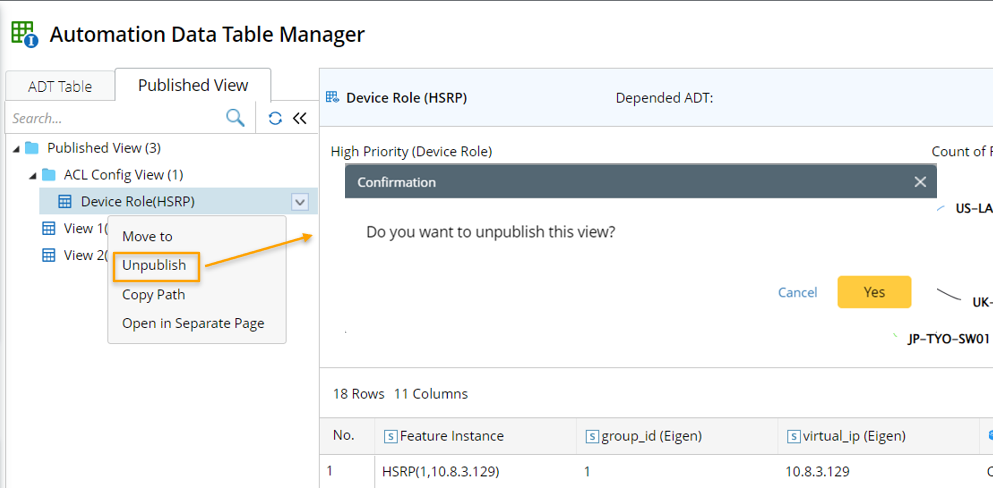Collapse the left panel with double-chevron icon

click(x=299, y=118)
